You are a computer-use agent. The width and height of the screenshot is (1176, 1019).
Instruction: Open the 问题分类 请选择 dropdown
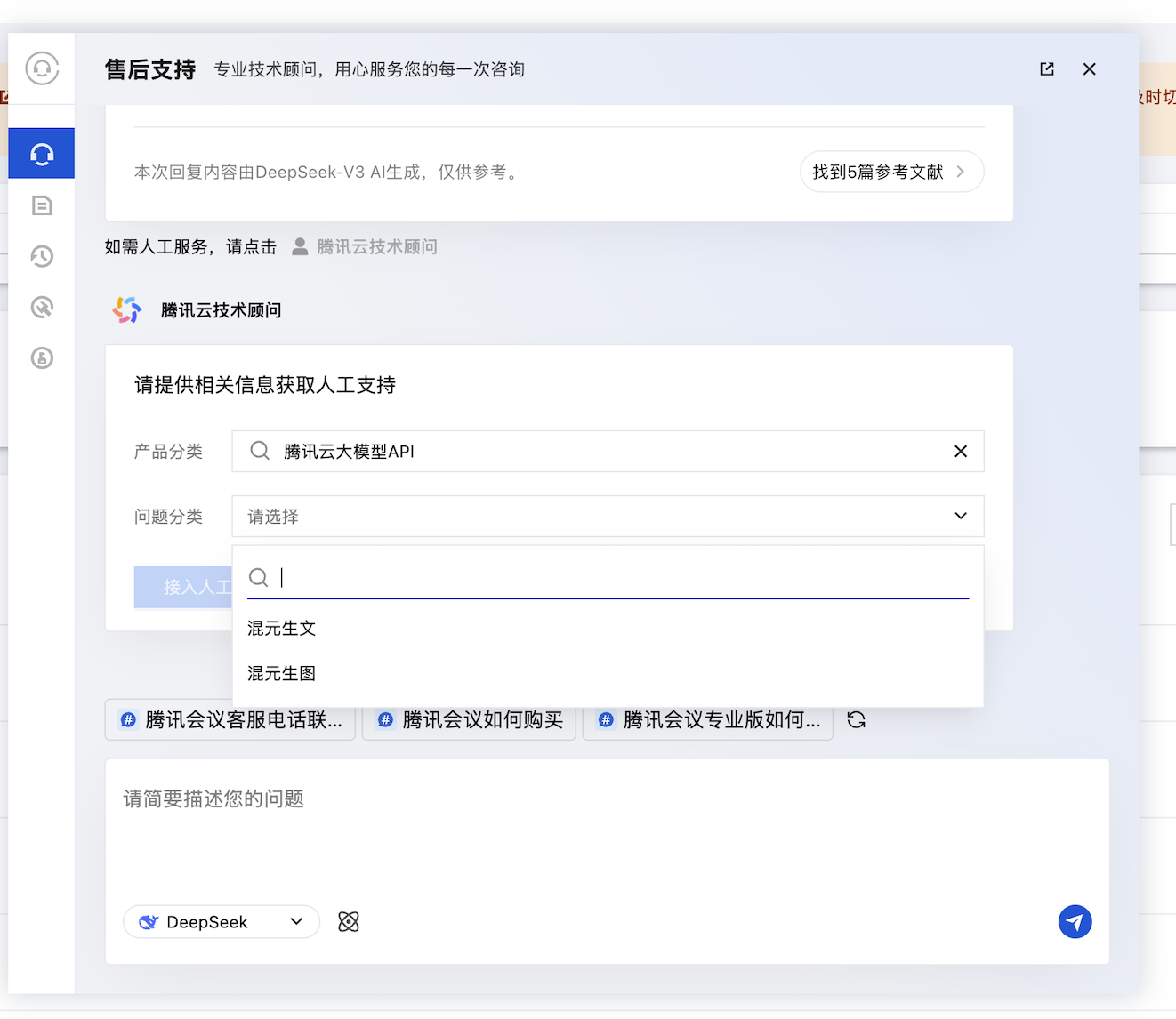point(608,516)
